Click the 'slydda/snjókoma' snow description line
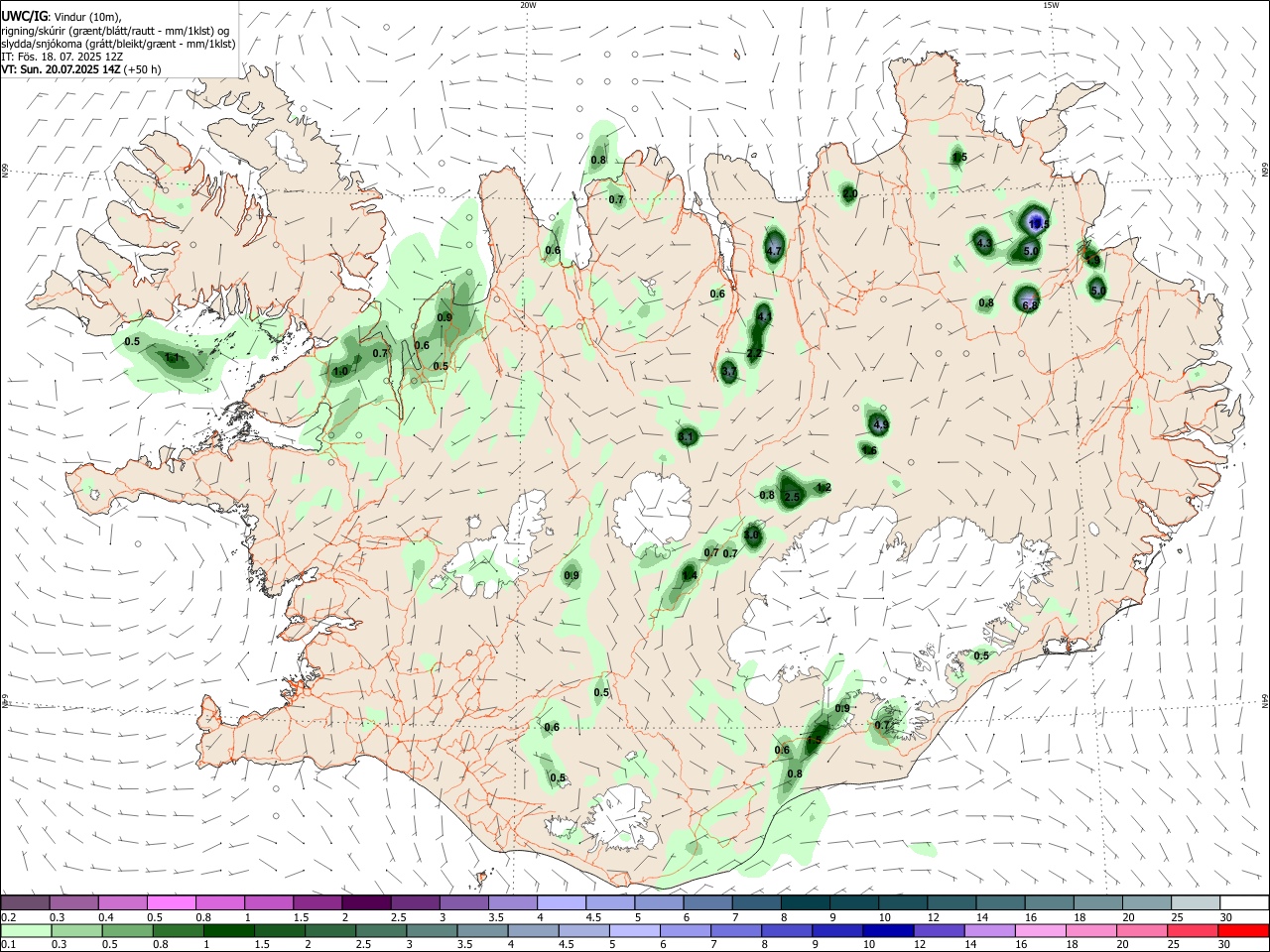 point(118,43)
